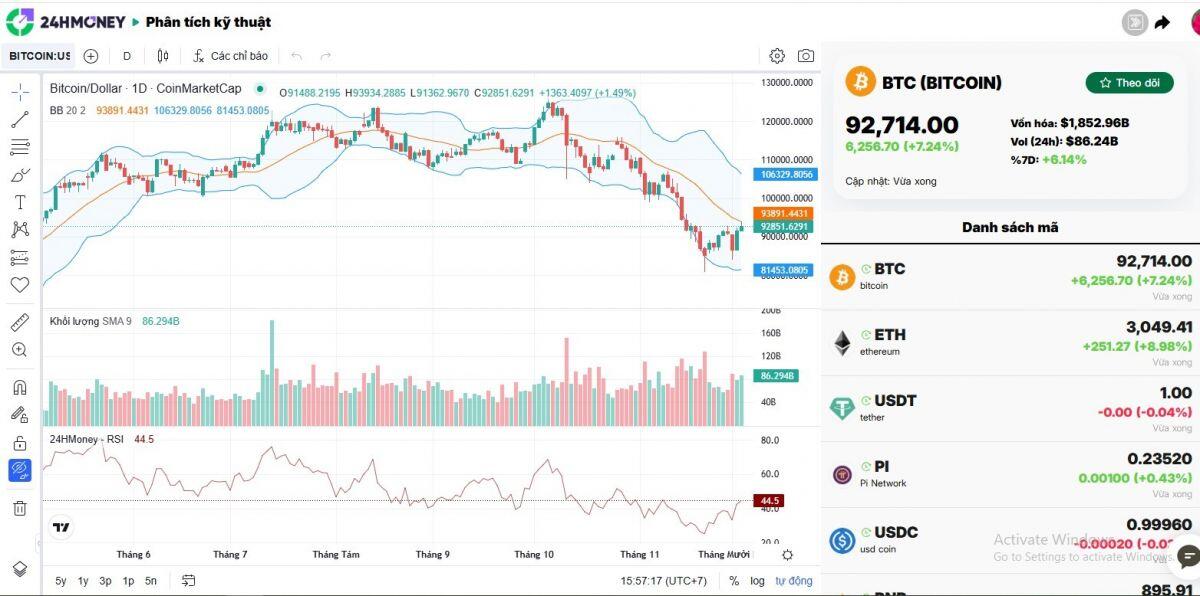This screenshot has height=596, width=1200.
Task: Click the Phân tích kỹ thuật breadcrumb
Action: tap(208, 22)
